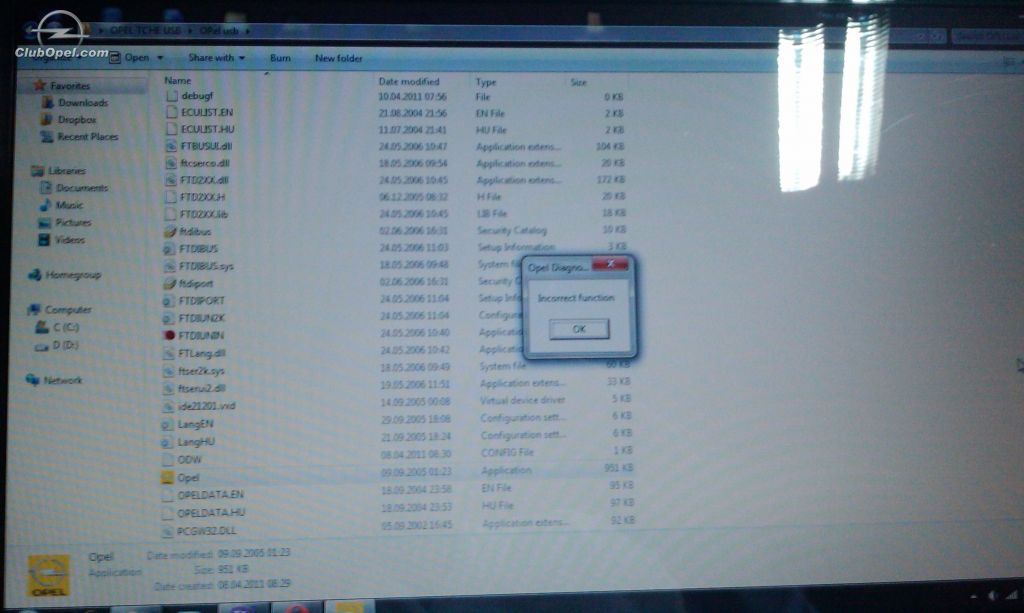
Task: Open the D (D:) drive icon
Action: click(41, 345)
